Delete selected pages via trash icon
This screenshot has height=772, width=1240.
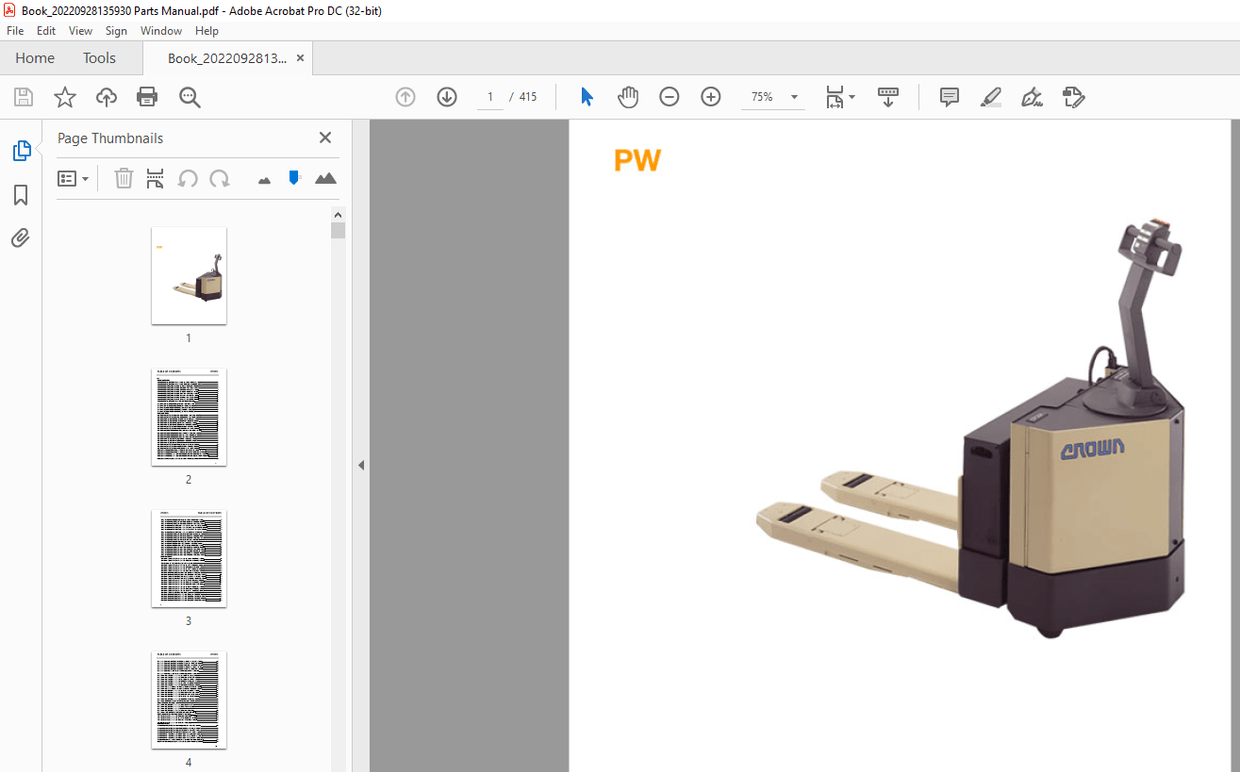pos(123,178)
